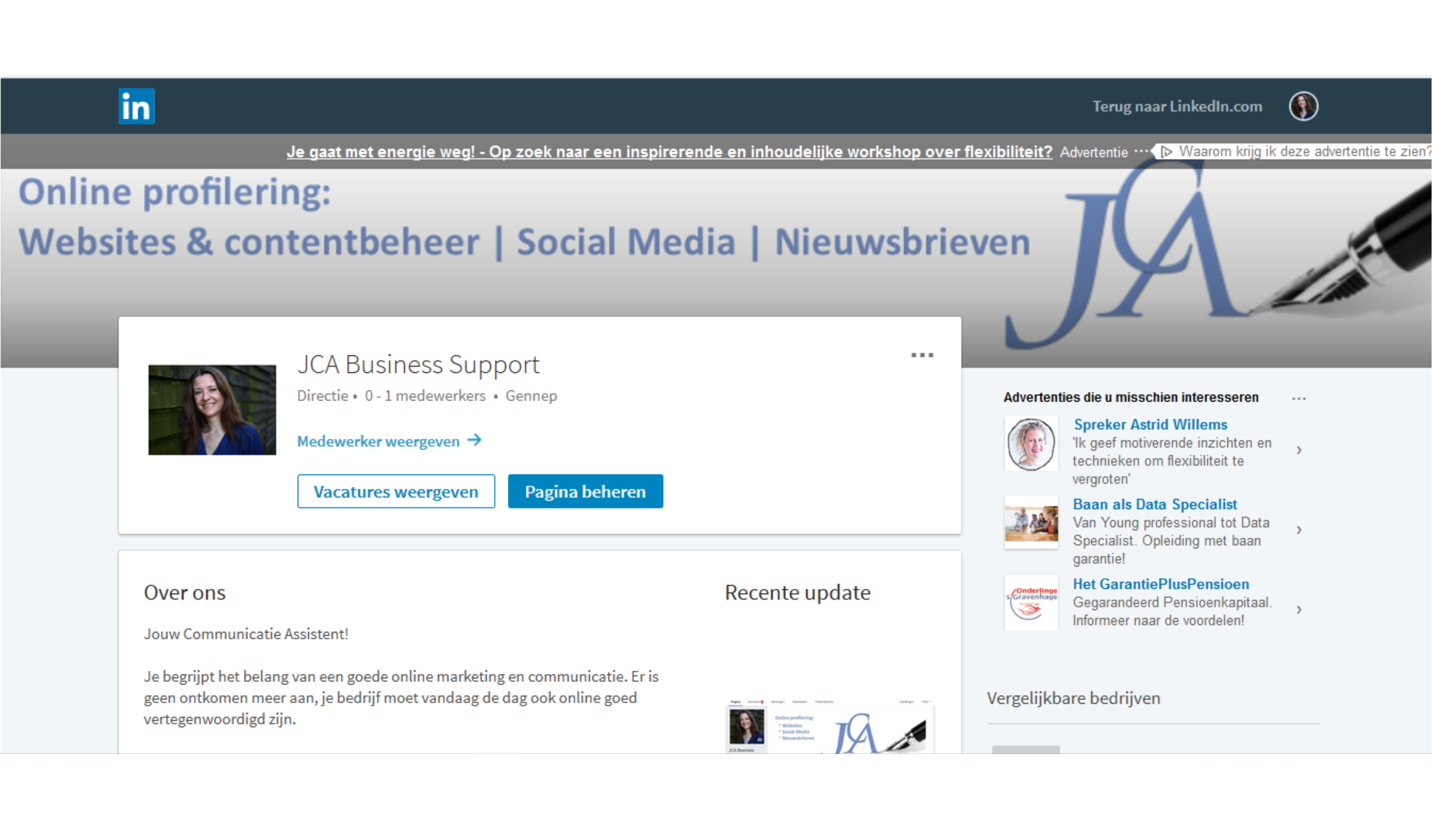Open three-dot menu beside Advertenties heading
This screenshot has width=1432, height=840.
[x=1299, y=399]
